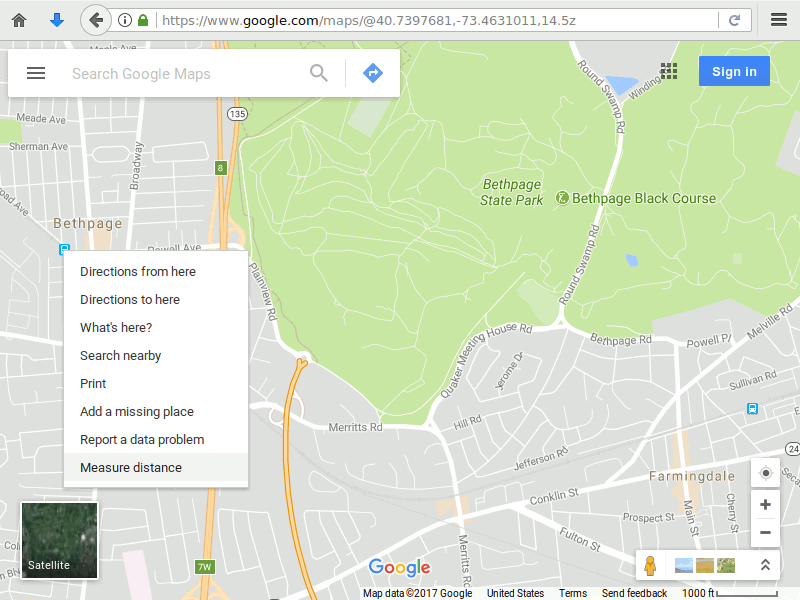Open the browser hamburger menu
The image size is (800, 600).
tap(779, 20)
